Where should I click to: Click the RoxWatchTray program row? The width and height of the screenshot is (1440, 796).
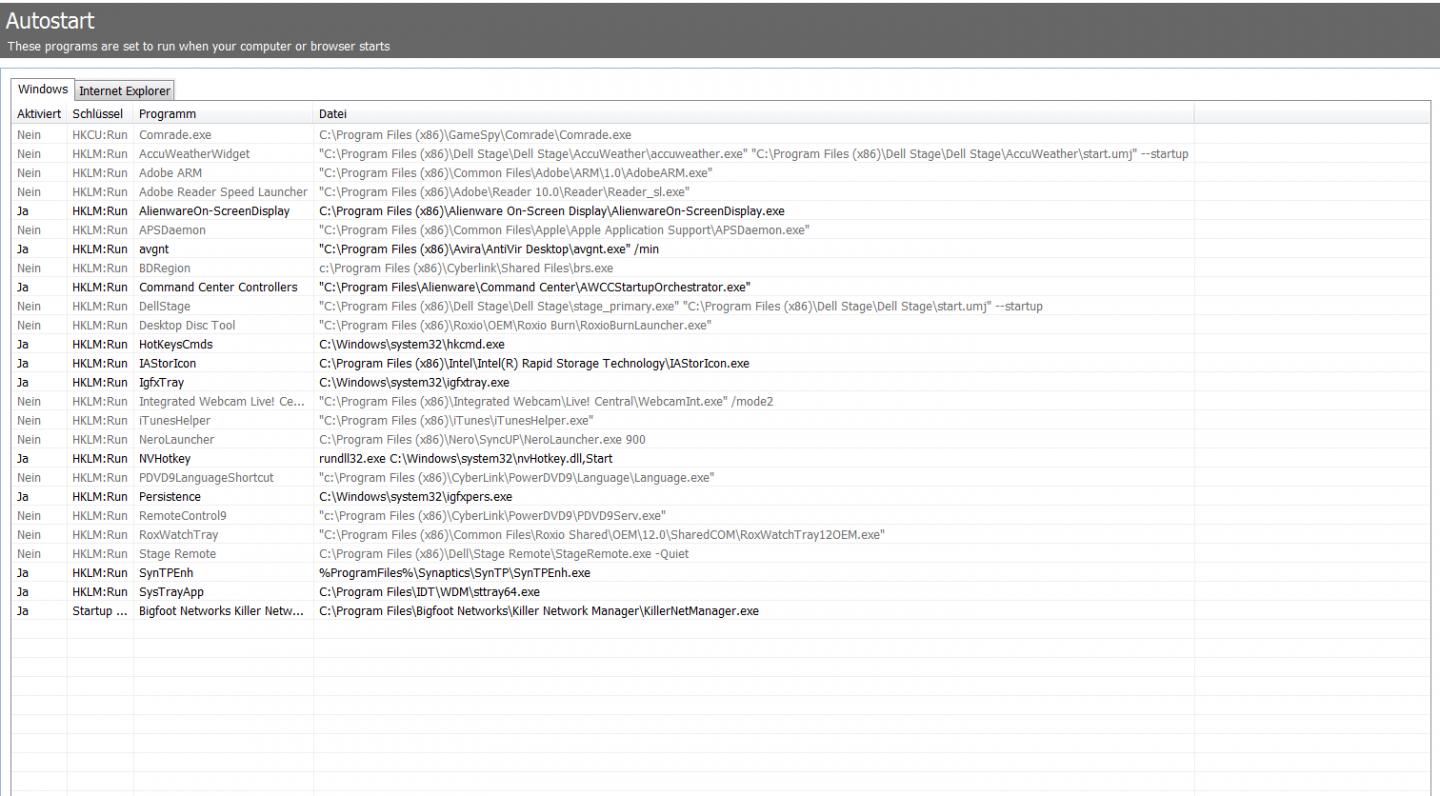click(x=178, y=535)
